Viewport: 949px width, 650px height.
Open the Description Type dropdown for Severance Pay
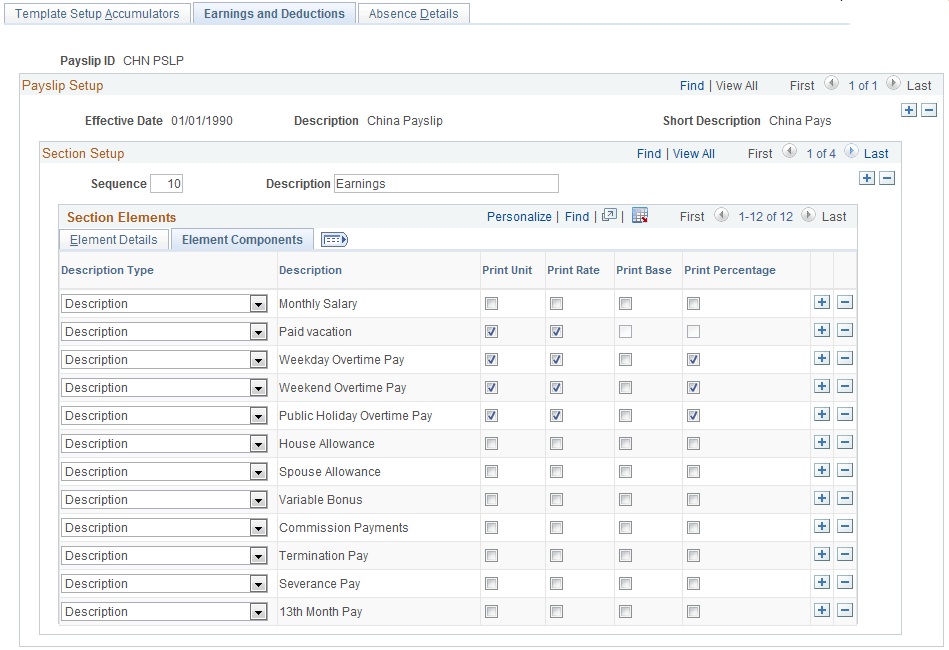click(258, 583)
